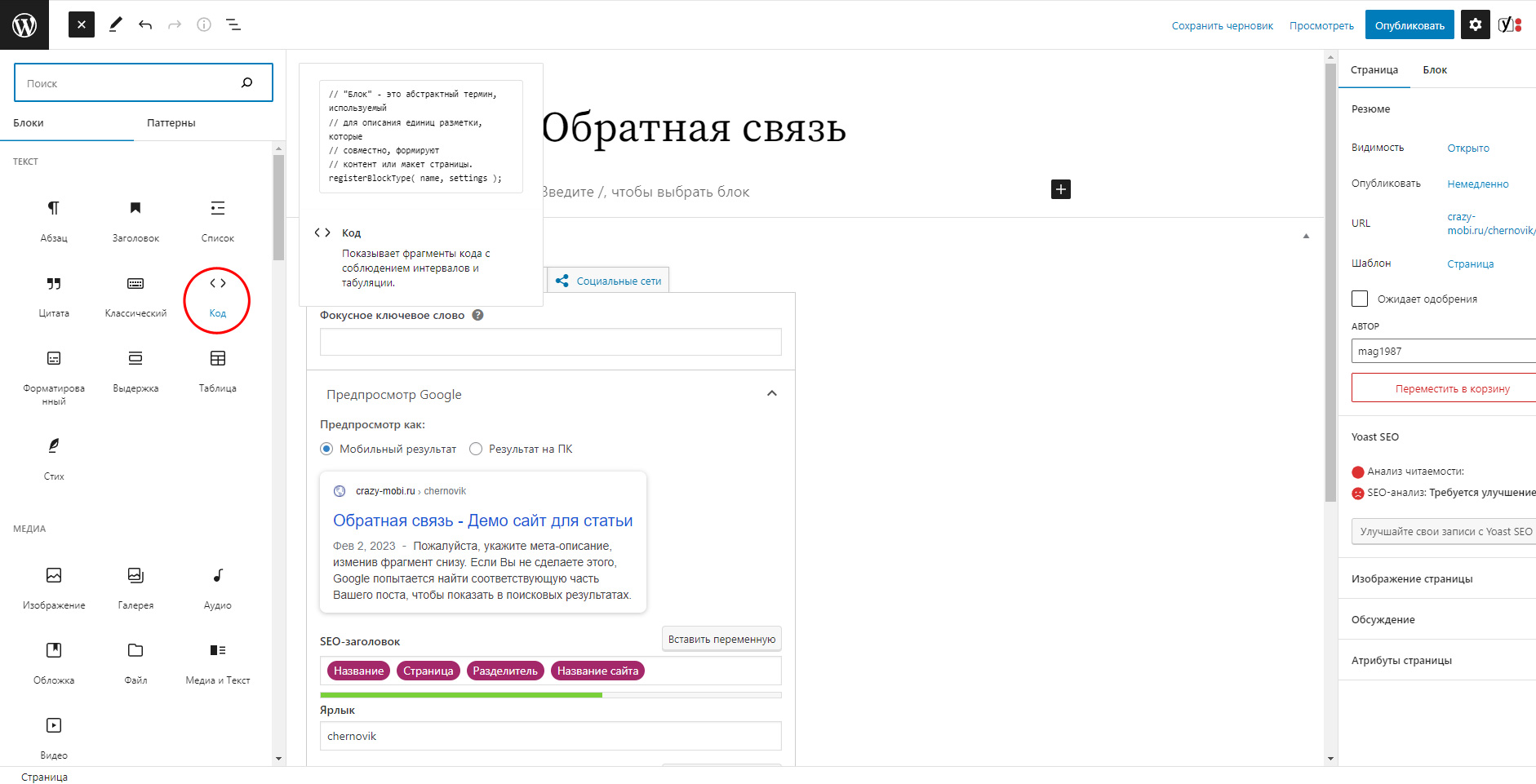This screenshot has width=1536, height=784.
Task: Click the black plus add-block button
Action: tap(1060, 189)
